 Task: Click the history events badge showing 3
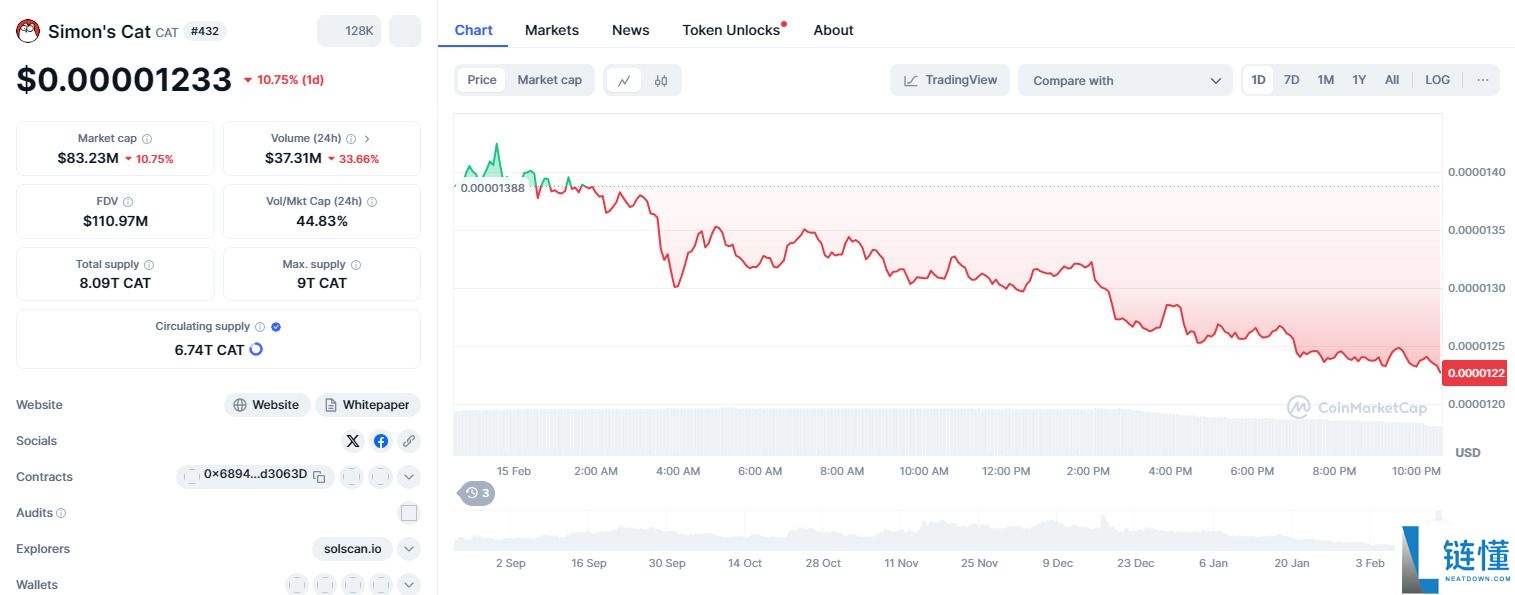tap(477, 493)
